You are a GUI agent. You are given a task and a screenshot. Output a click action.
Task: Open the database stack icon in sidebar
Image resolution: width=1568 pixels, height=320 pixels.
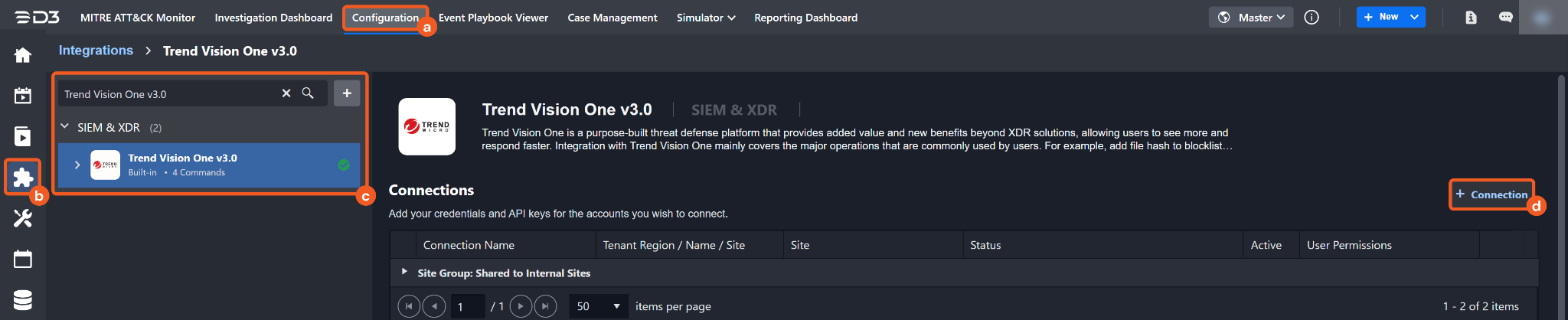click(x=23, y=300)
